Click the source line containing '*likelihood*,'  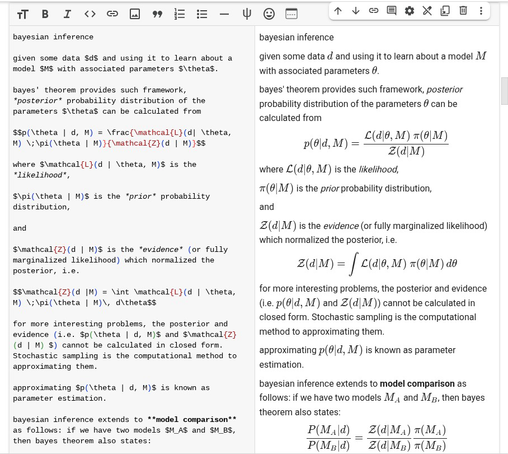click(x=41, y=175)
